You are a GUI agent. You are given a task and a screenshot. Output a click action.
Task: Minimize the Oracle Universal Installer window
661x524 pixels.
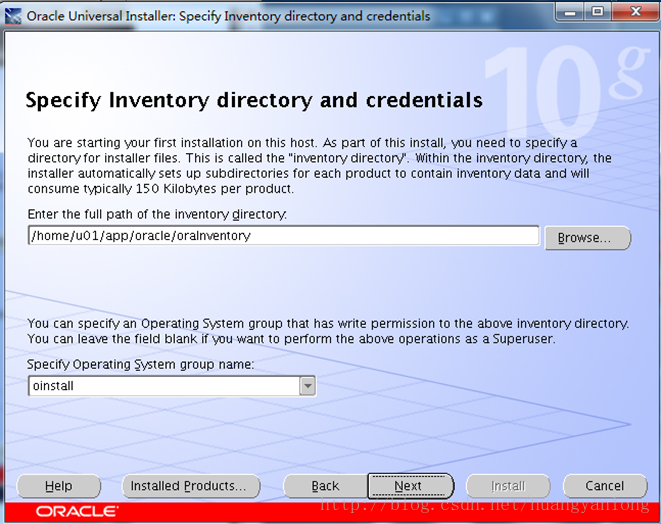(570, 12)
